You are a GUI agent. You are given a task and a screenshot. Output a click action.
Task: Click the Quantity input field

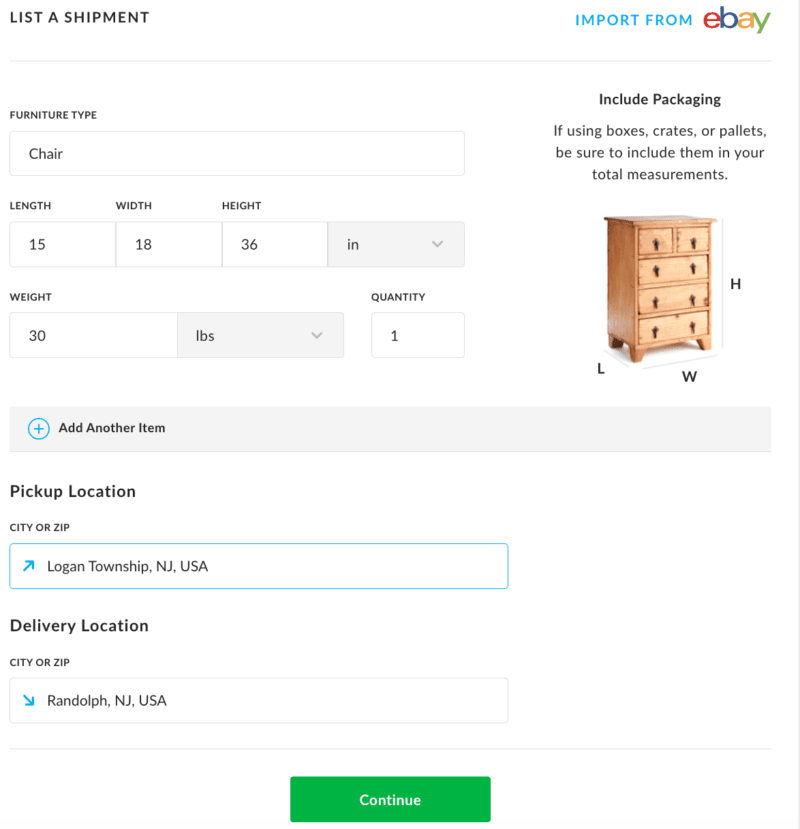pyautogui.click(x=417, y=336)
